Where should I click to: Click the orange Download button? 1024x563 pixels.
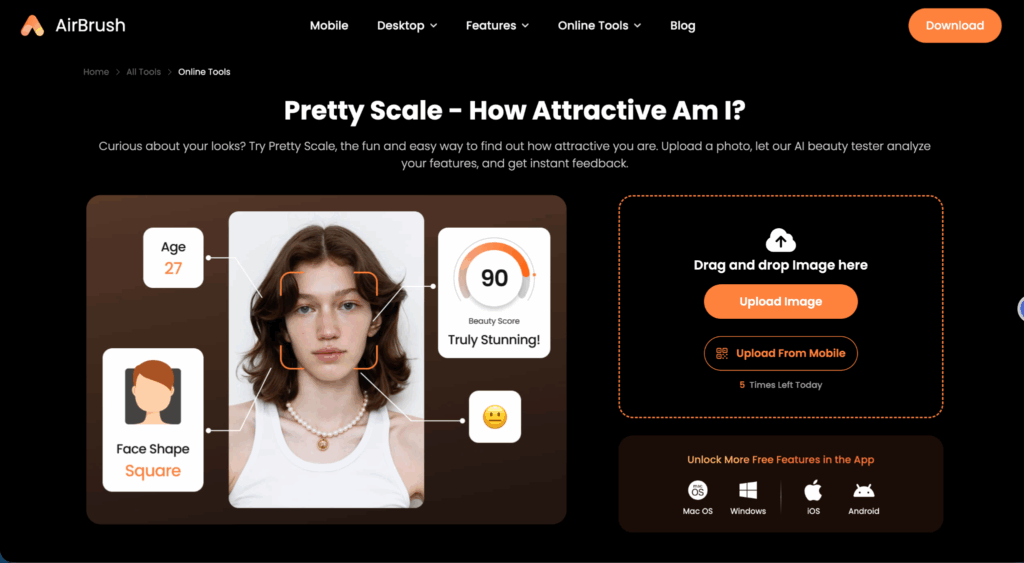click(955, 25)
